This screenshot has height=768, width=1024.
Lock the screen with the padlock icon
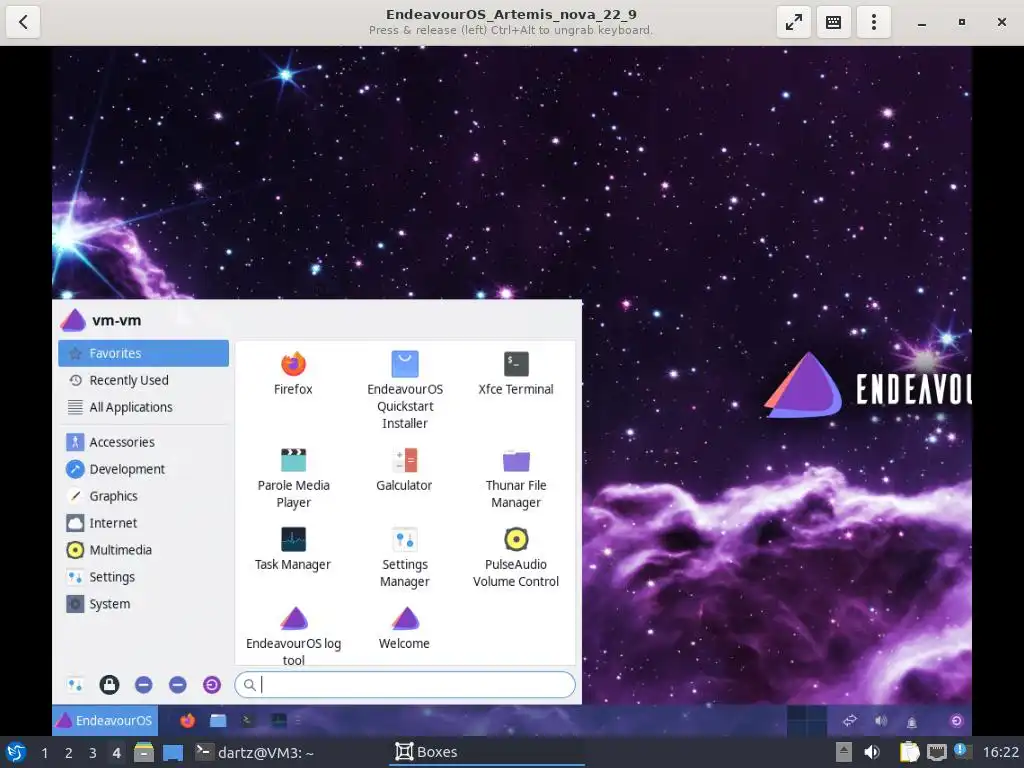point(109,684)
